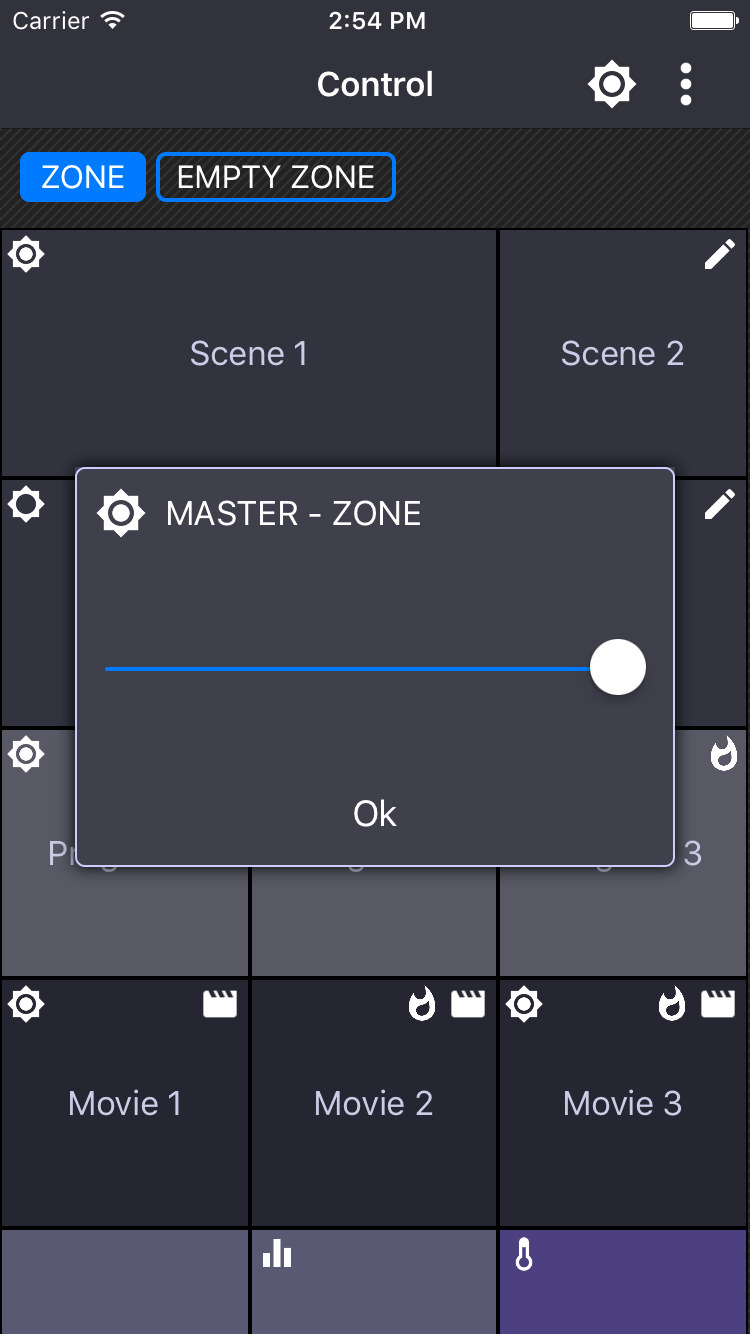750x1334 pixels.
Task: Click the flame icon on Movie 3
Action: point(670,1004)
